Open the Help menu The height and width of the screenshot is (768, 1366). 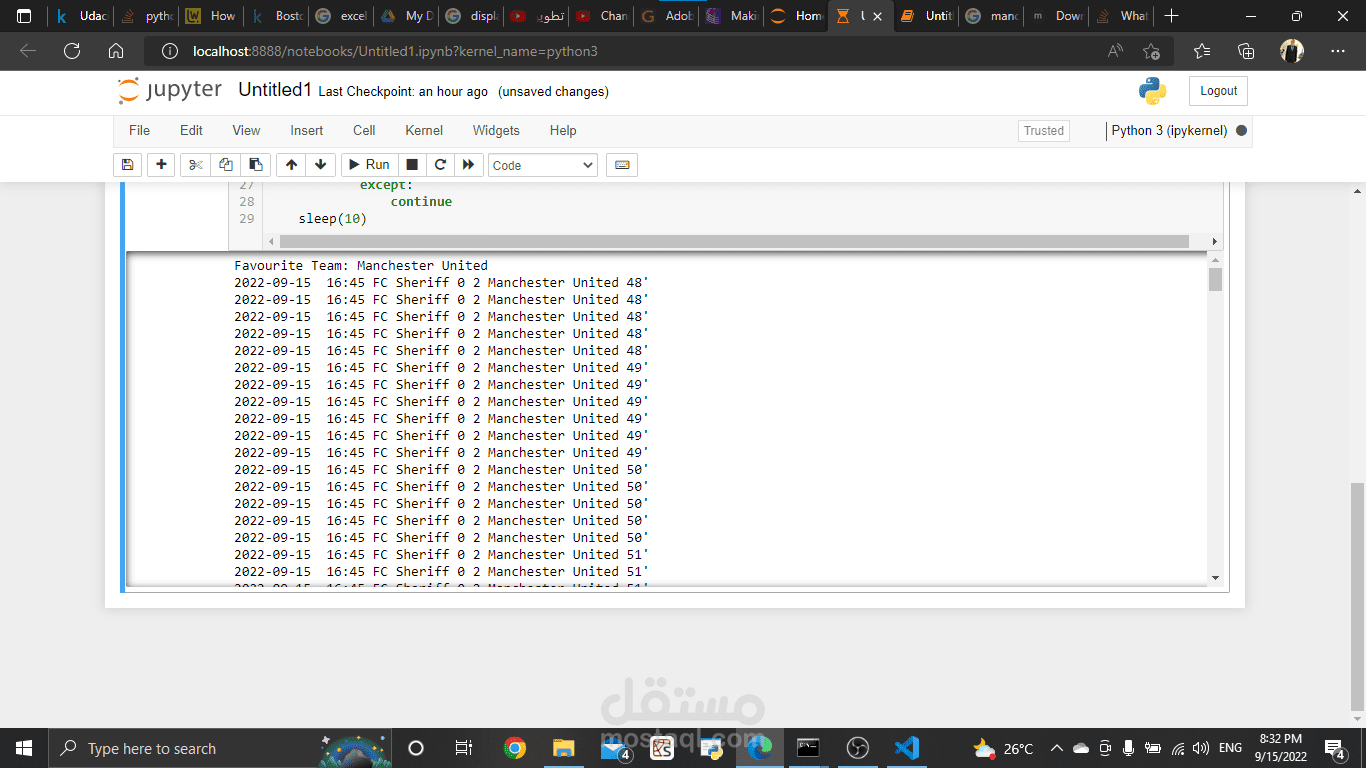(563, 131)
